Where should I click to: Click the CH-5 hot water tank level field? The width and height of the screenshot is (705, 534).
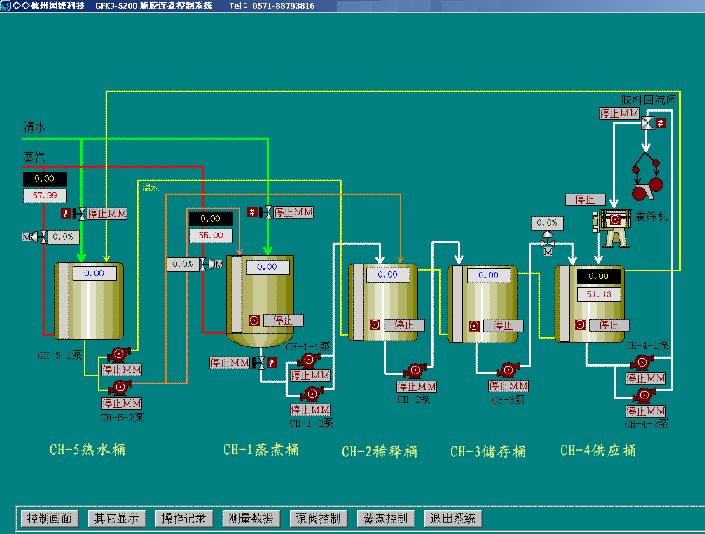(95, 272)
